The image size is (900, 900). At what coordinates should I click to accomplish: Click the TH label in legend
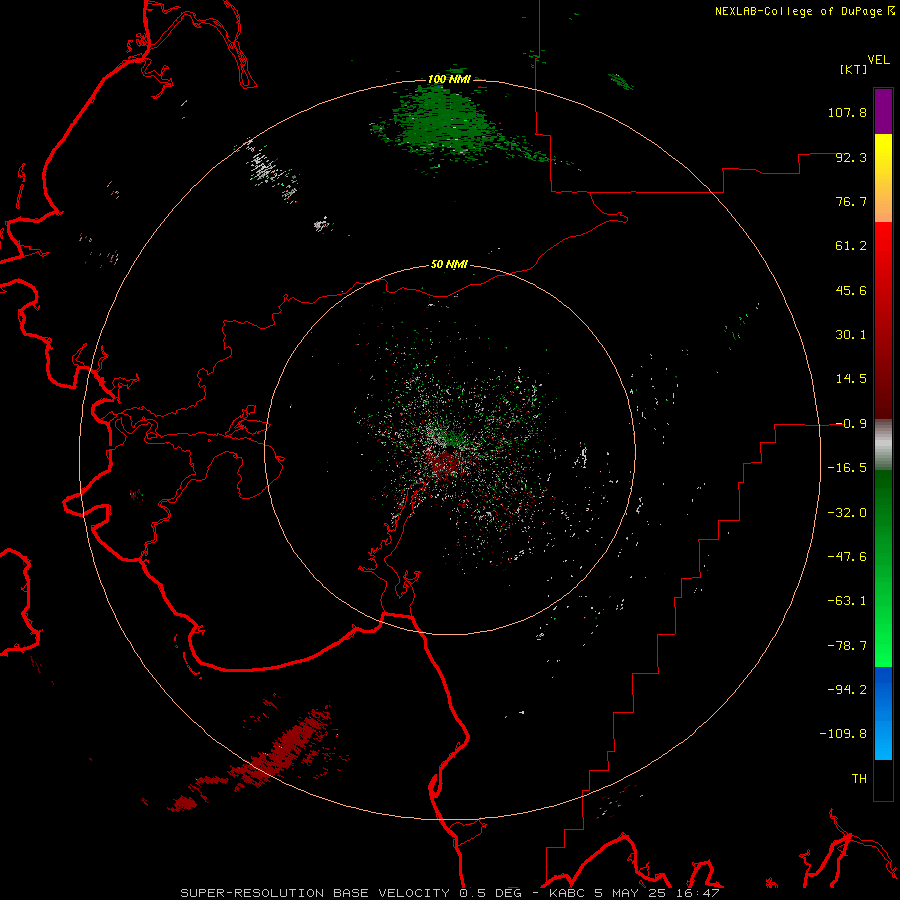tap(859, 779)
